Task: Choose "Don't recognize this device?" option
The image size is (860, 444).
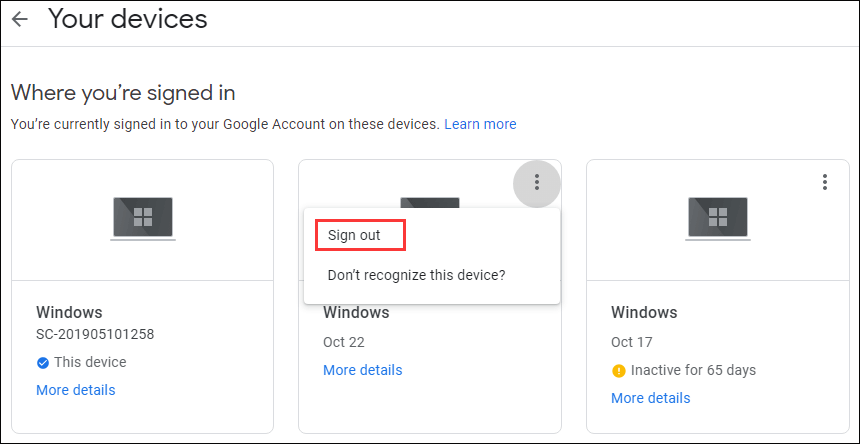Action: 416,275
